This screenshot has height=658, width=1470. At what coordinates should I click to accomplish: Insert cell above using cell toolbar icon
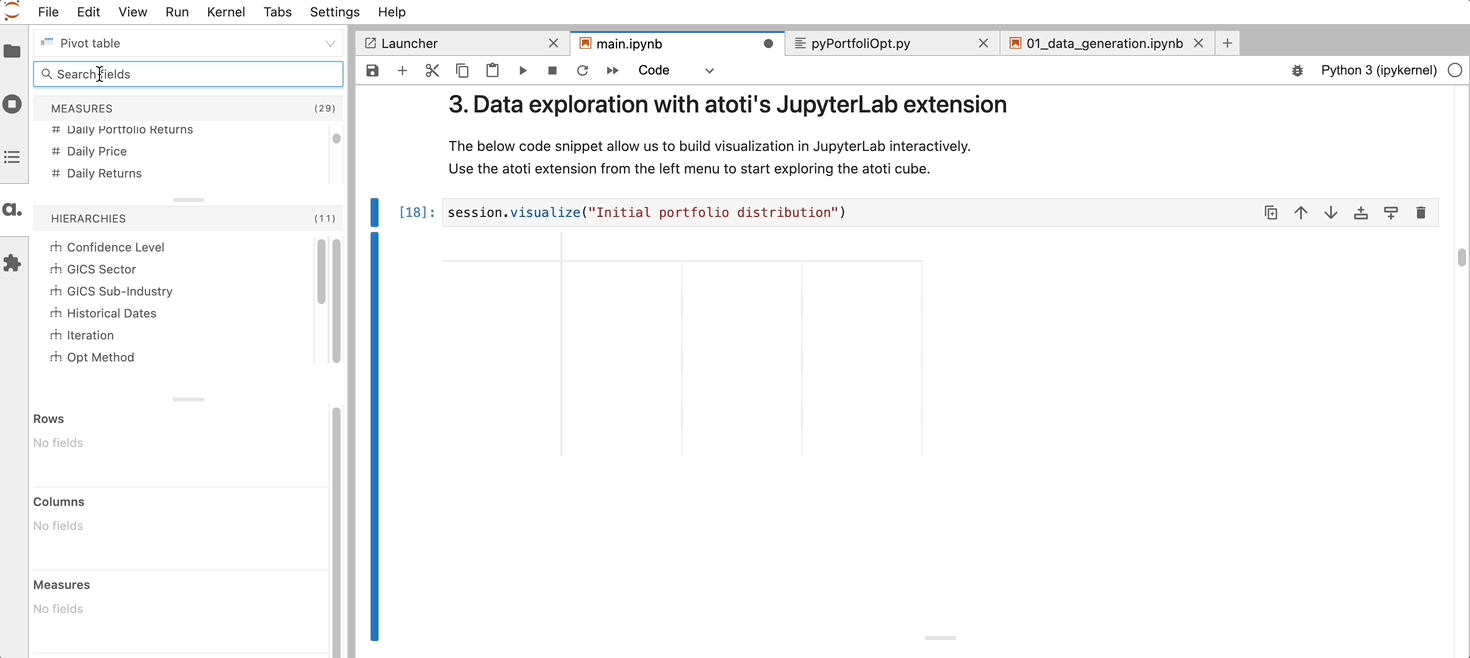point(1361,212)
